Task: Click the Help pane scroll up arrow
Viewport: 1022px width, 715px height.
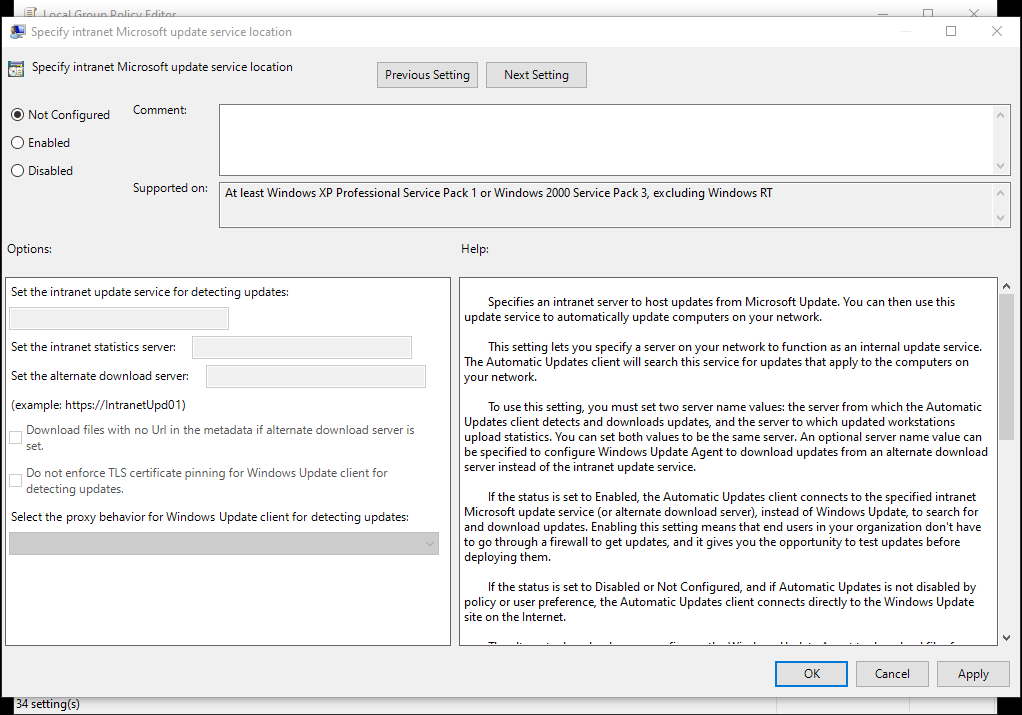Action: coord(1006,285)
